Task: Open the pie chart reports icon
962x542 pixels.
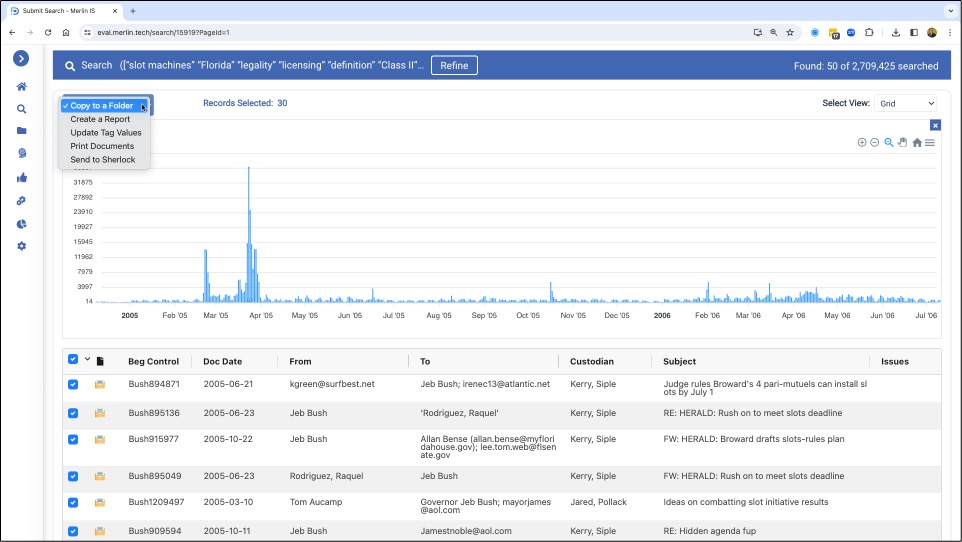Action: click(21, 223)
